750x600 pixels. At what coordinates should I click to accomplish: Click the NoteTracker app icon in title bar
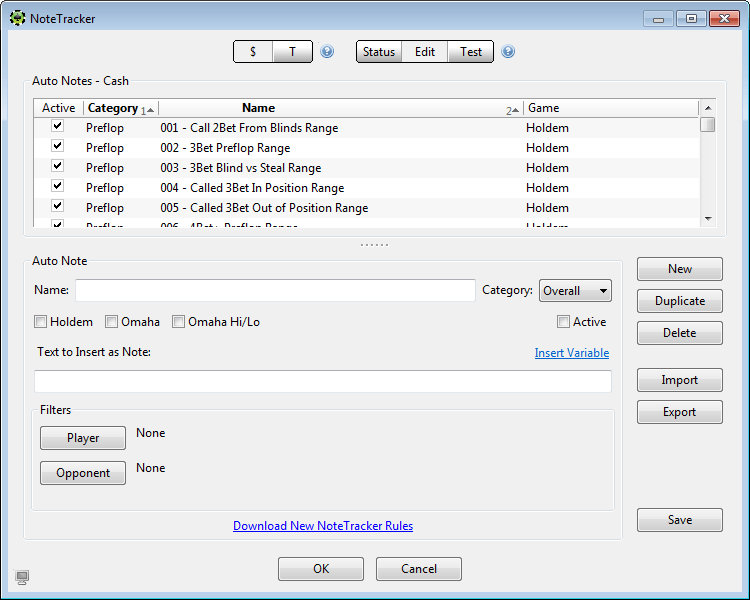pos(18,19)
